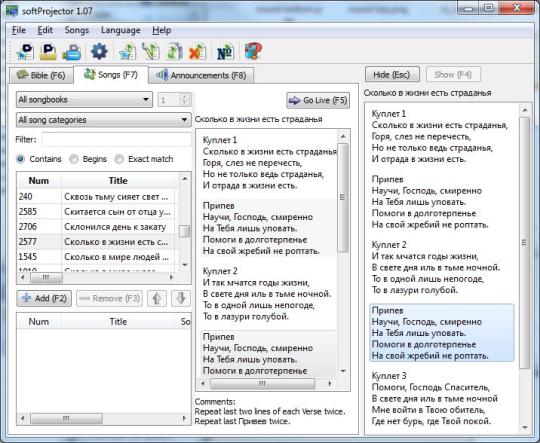The width and height of the screenshot is (540, 443).
Task: Expand the All songbooks dropdown
Action: pos(84,100)
